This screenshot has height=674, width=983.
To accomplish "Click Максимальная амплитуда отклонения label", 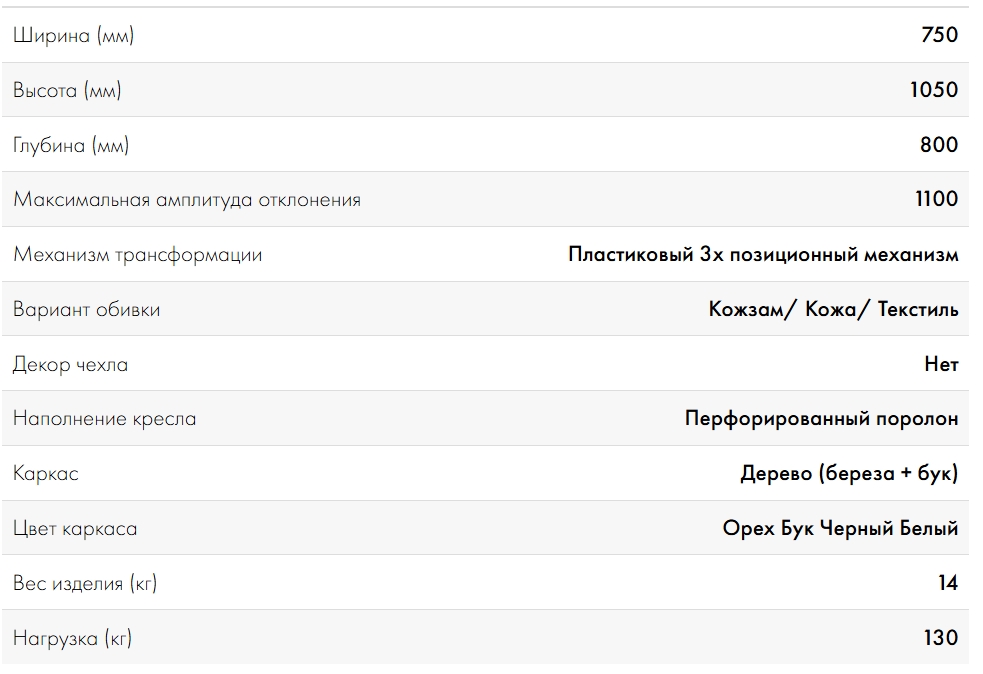I will point(187,199).
